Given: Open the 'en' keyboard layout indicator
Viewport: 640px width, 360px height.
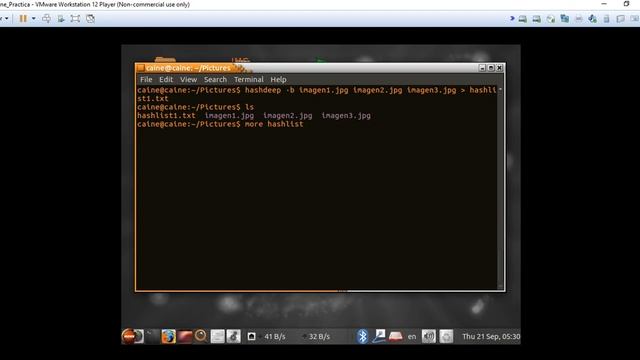Looking at the screenshot, I should pyautogui.click(x=412, y=337).
